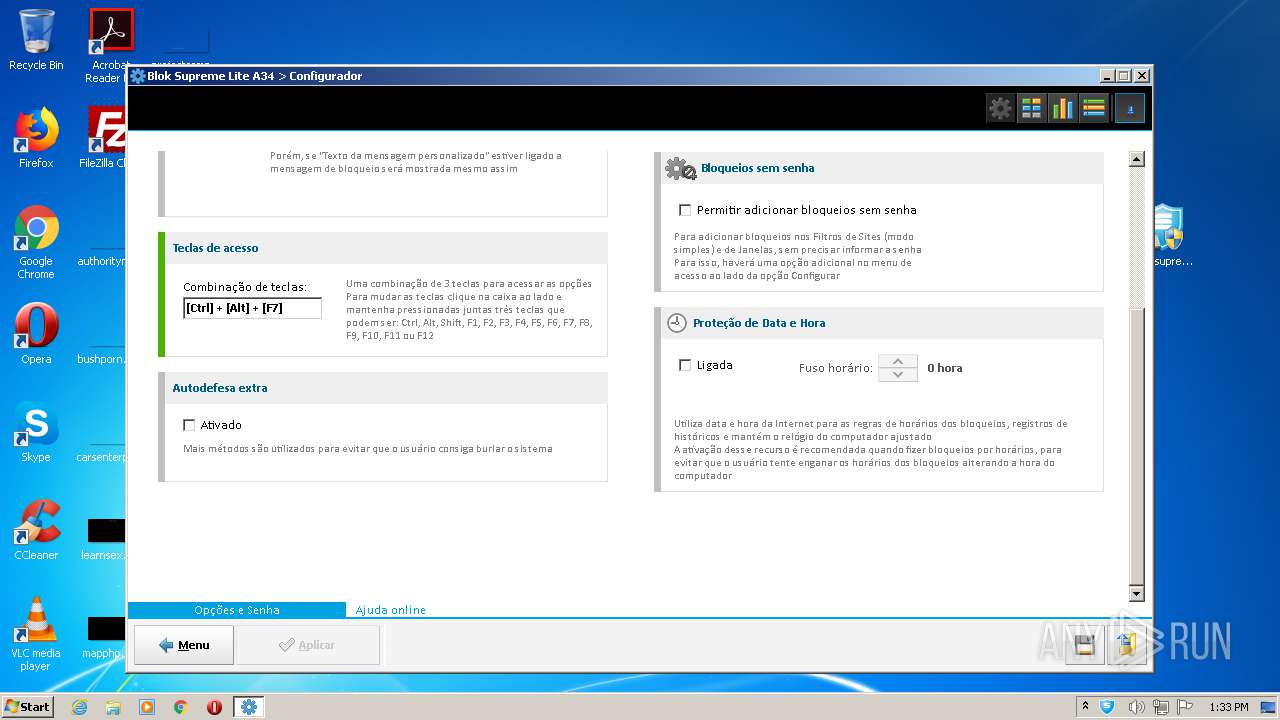Viewport: 1280px width, 720px height.
Task: Click the blue shield tray icon
Action: (1107, 707)
